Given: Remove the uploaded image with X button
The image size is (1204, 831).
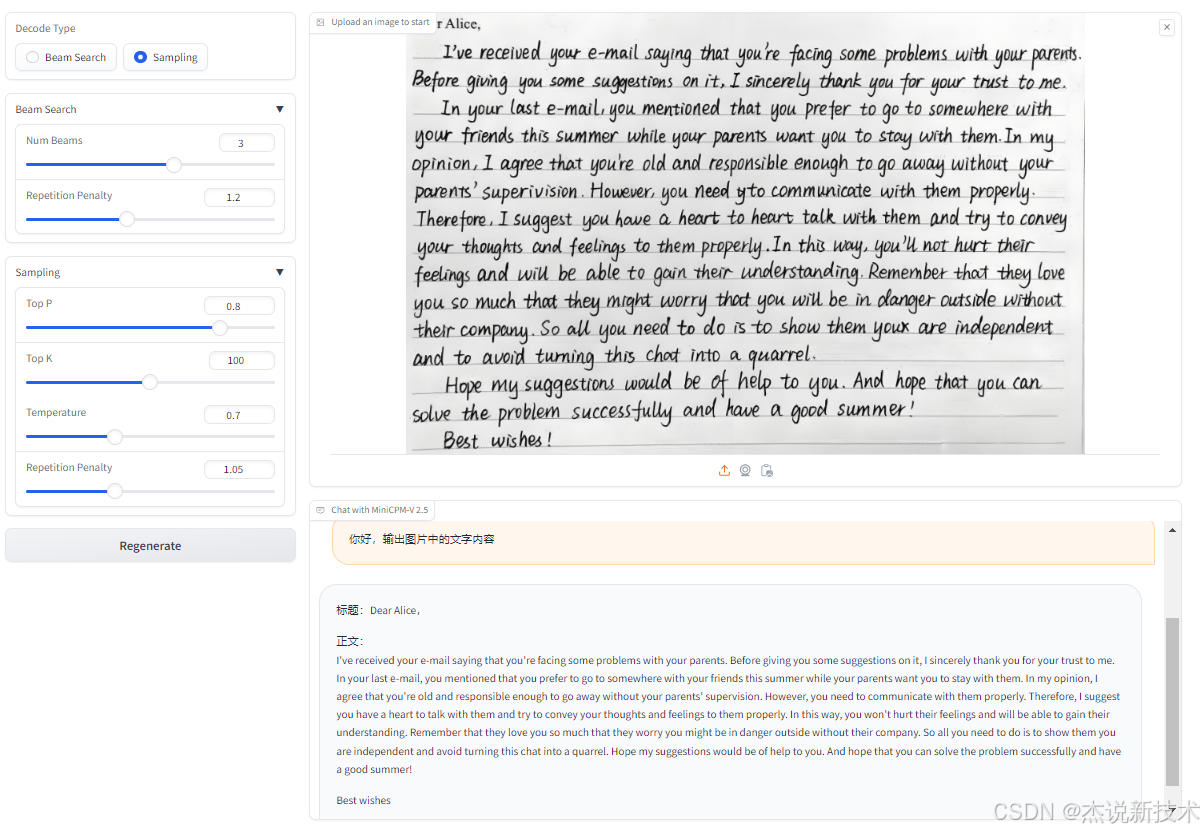Looking at the screenshot, I should (x=1166, y=28).
